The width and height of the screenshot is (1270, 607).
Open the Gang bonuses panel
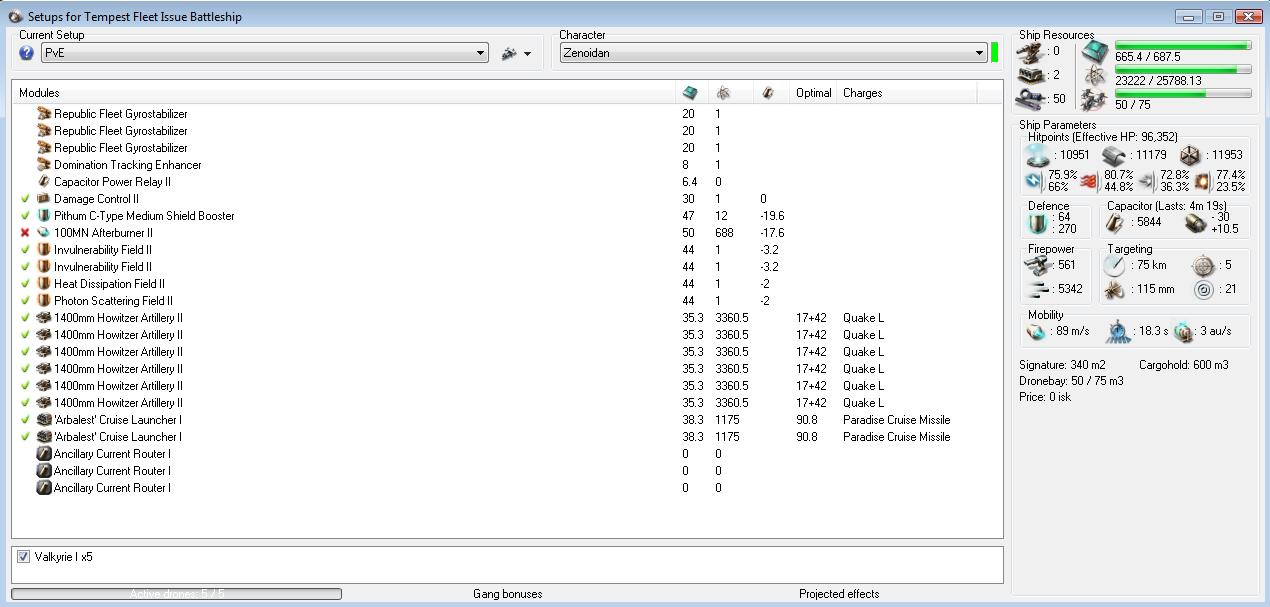507,594
